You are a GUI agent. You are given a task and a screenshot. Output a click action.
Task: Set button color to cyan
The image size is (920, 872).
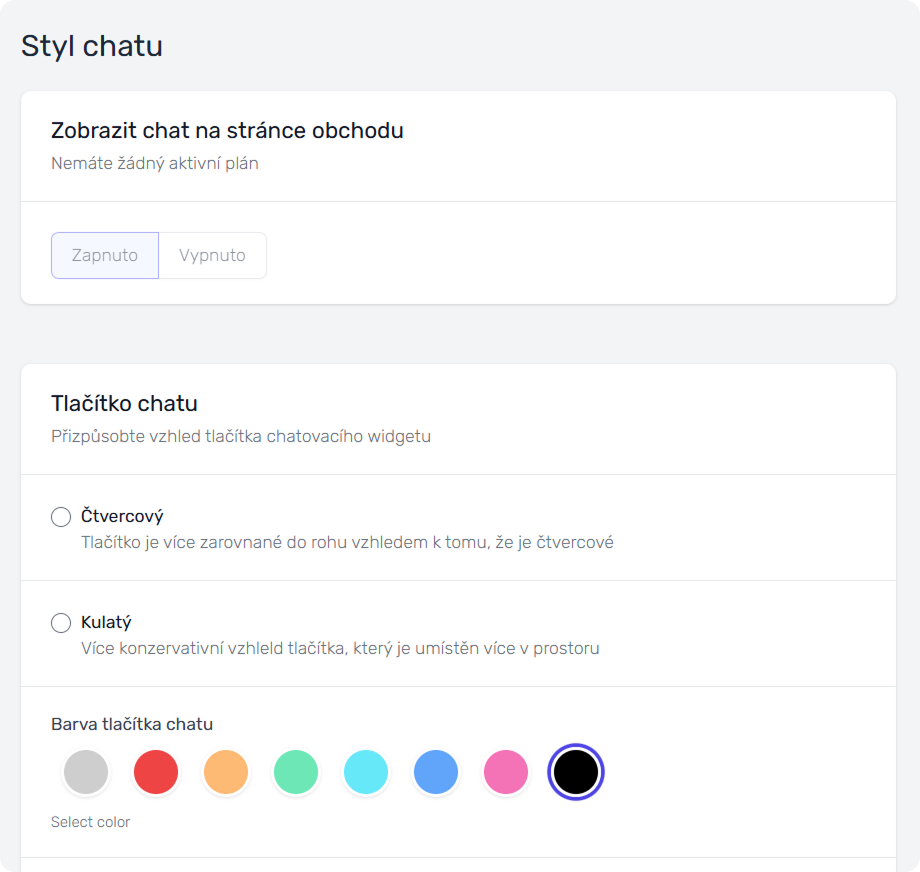tap(366, 773)
